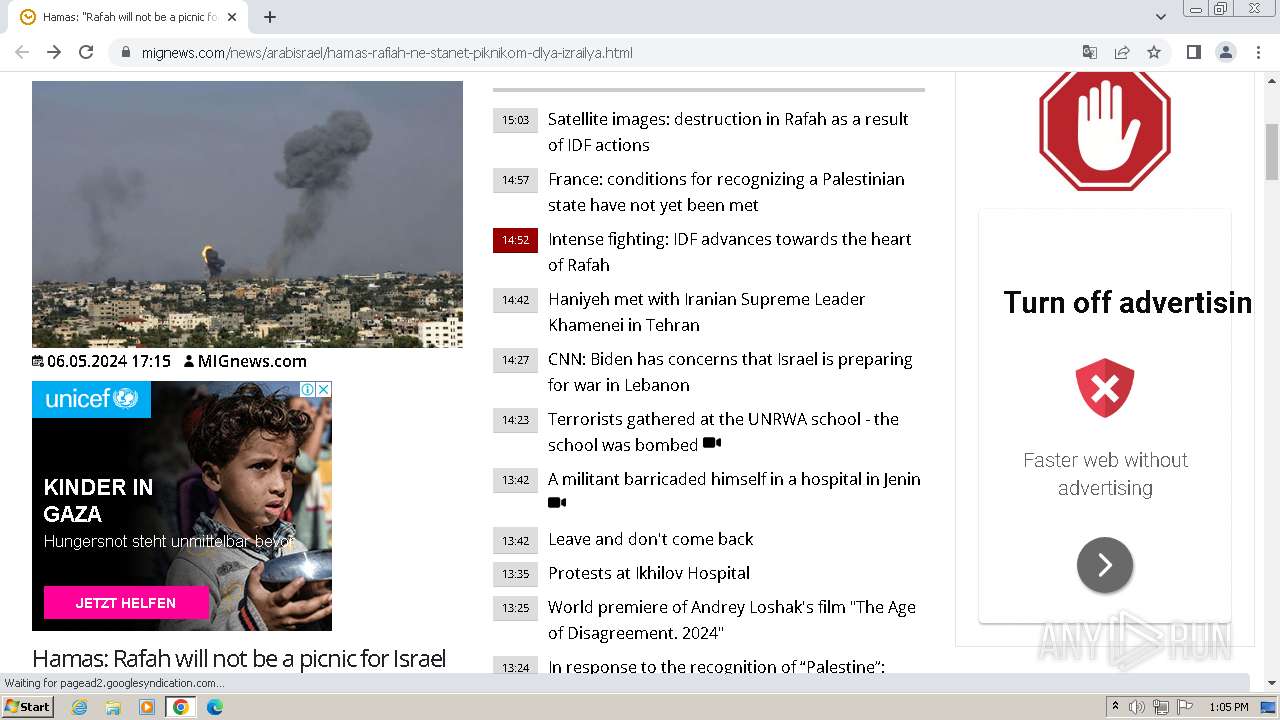Open Intense fighting IDF advances story
The width and height of the screenshot is (1280, 720).
coord(730,252)
